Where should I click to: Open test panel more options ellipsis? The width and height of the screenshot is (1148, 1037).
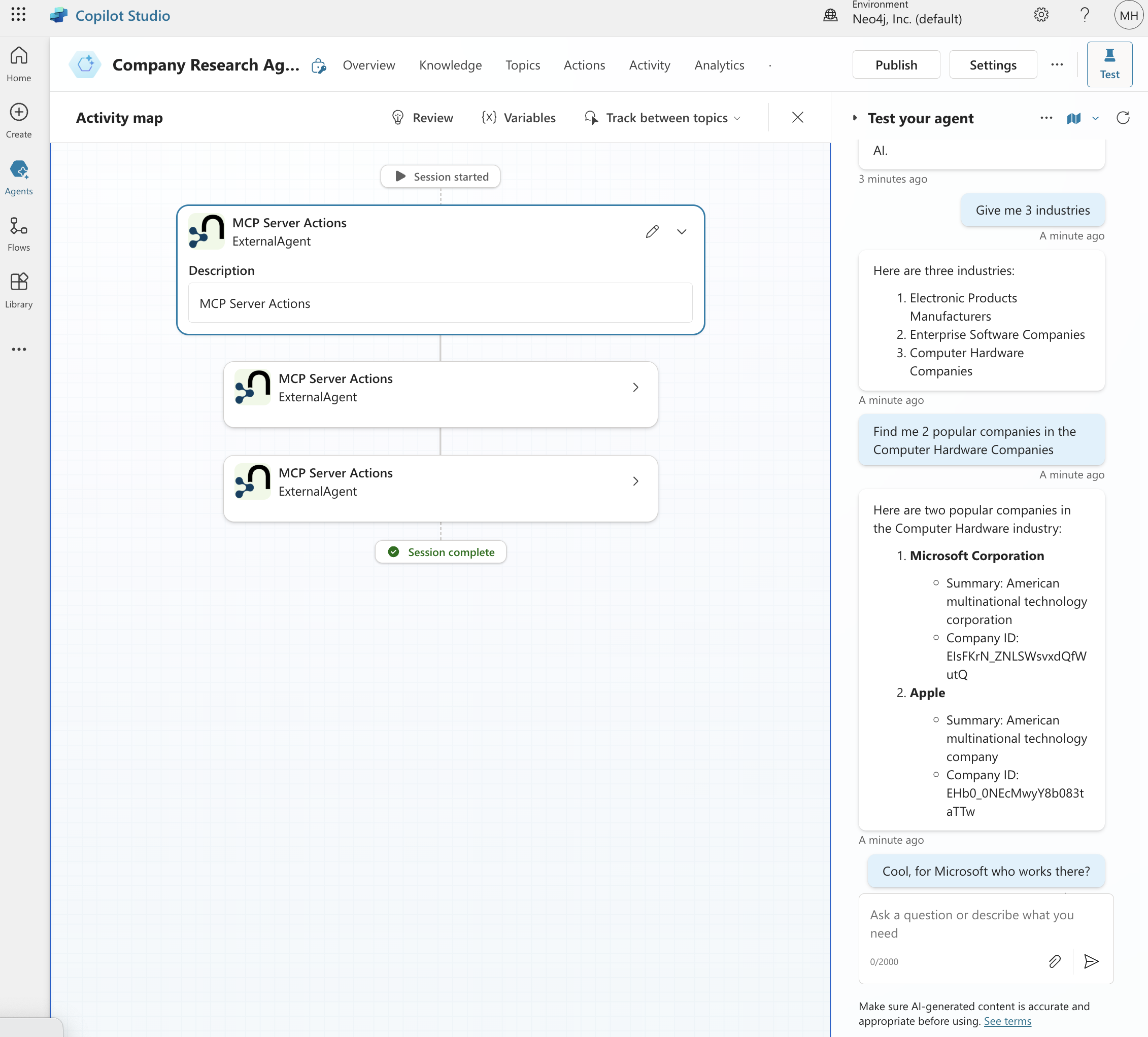1046,118
